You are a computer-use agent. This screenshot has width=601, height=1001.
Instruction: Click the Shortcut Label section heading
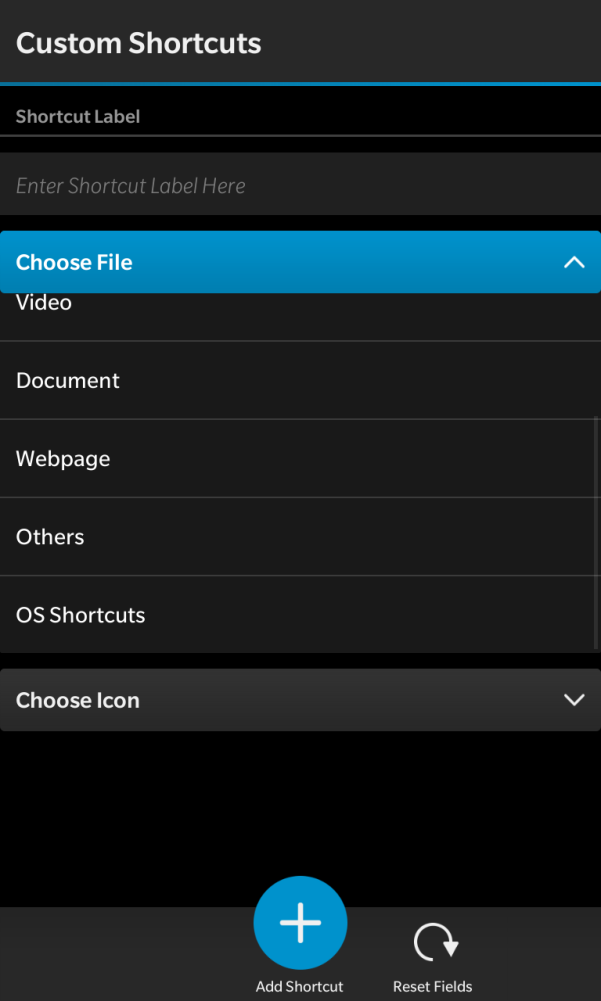(x=78, y=117)
